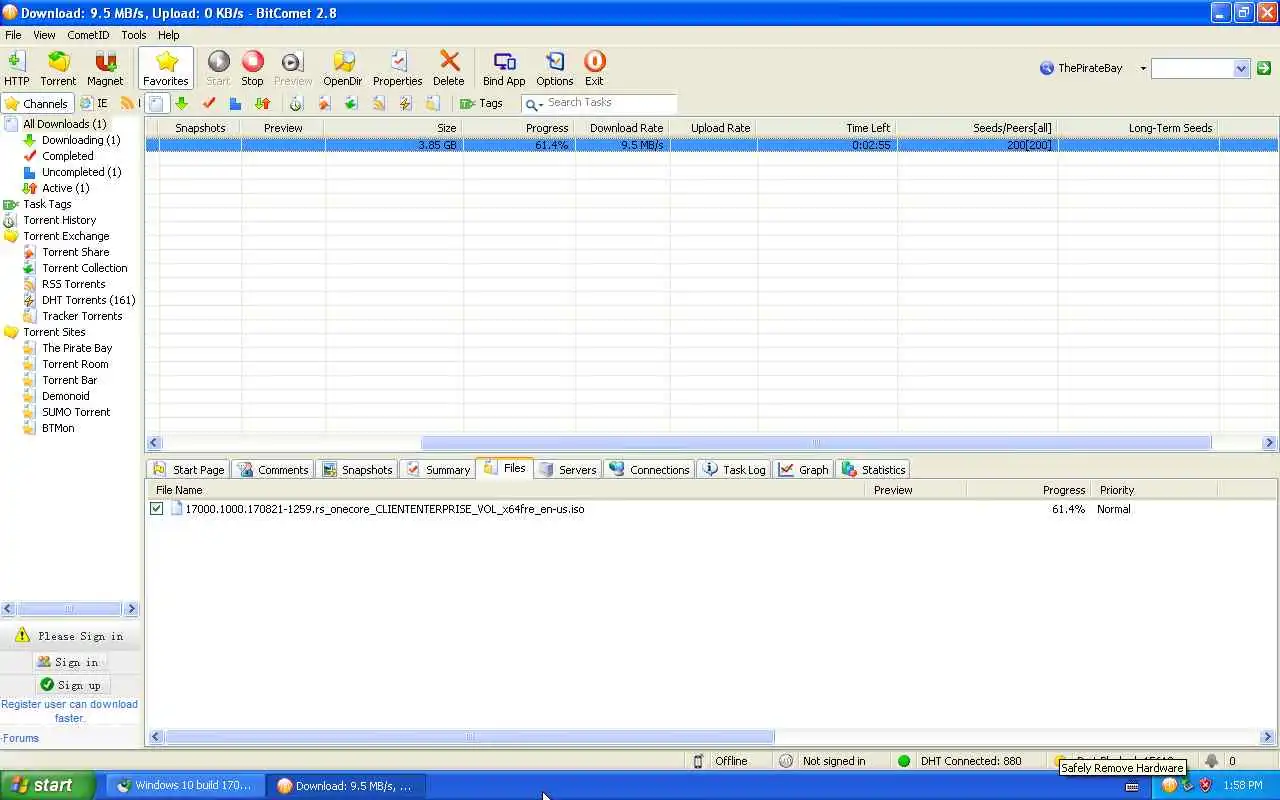Open The Pirate Bay under Torrent Sites
Viewport: 1280px width, 800px height.
click(x=77, y=348)
